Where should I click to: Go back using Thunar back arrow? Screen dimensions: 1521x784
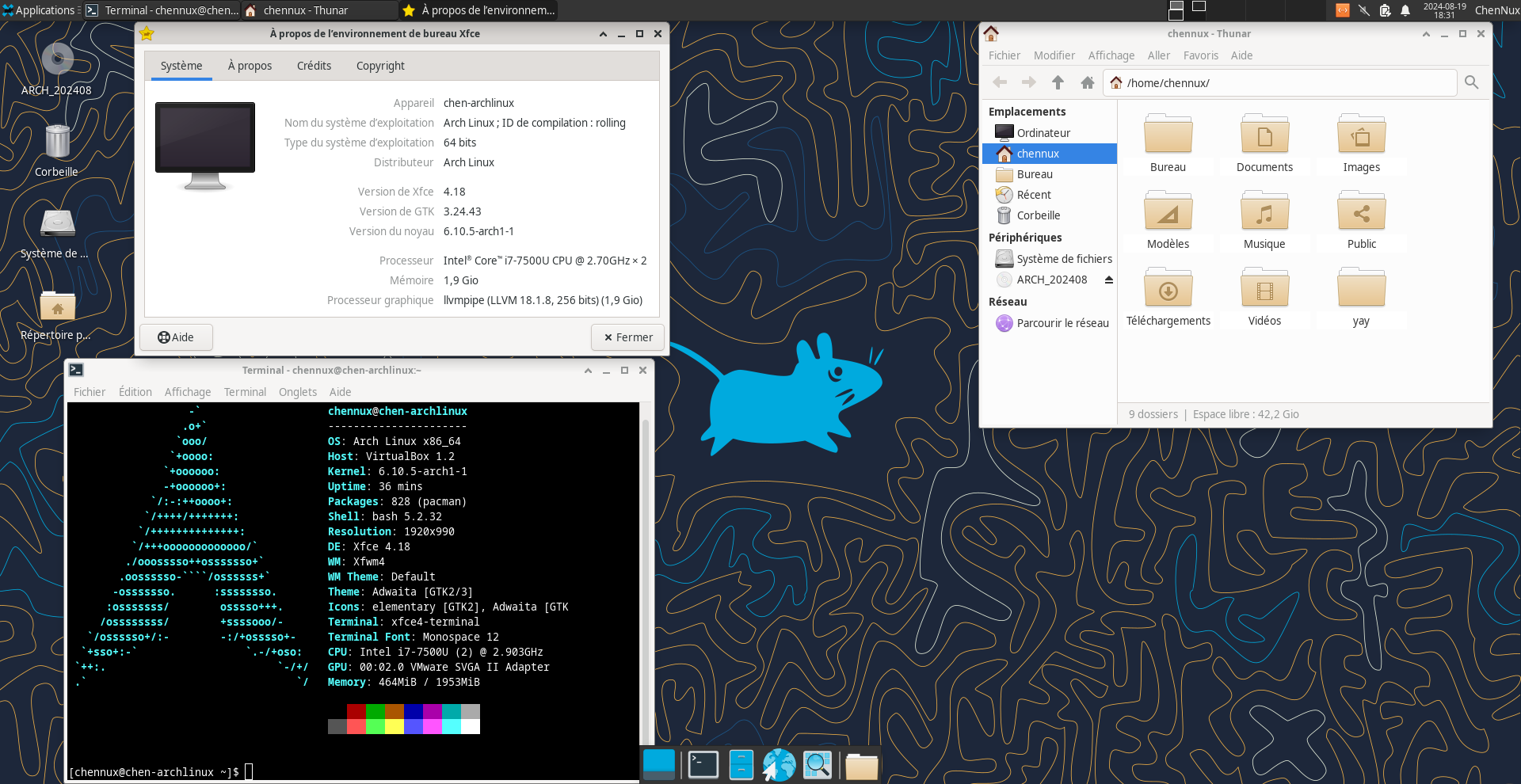1000,82
